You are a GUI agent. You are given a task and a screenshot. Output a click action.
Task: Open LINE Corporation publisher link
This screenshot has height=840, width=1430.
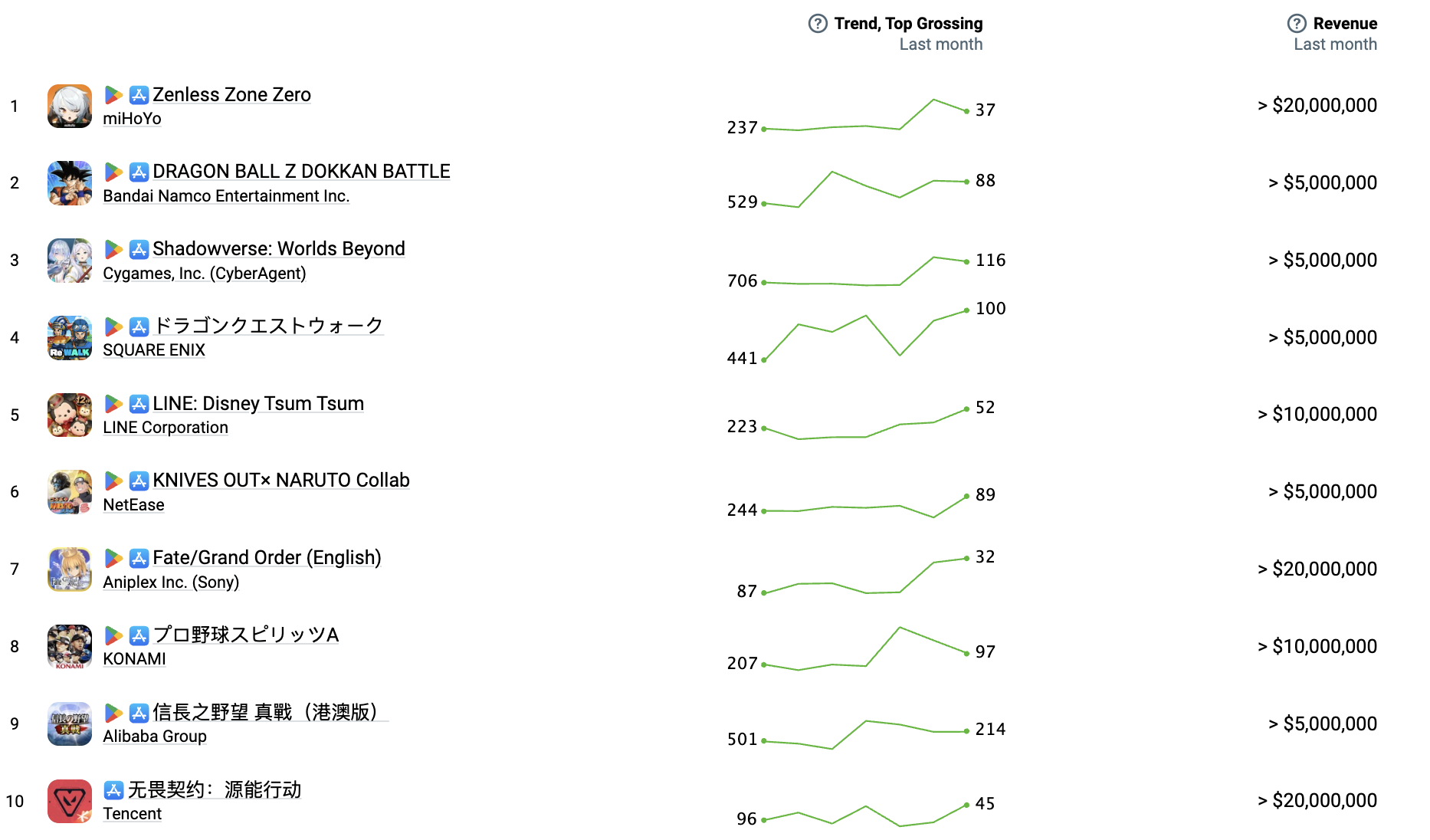pos(166,428)
